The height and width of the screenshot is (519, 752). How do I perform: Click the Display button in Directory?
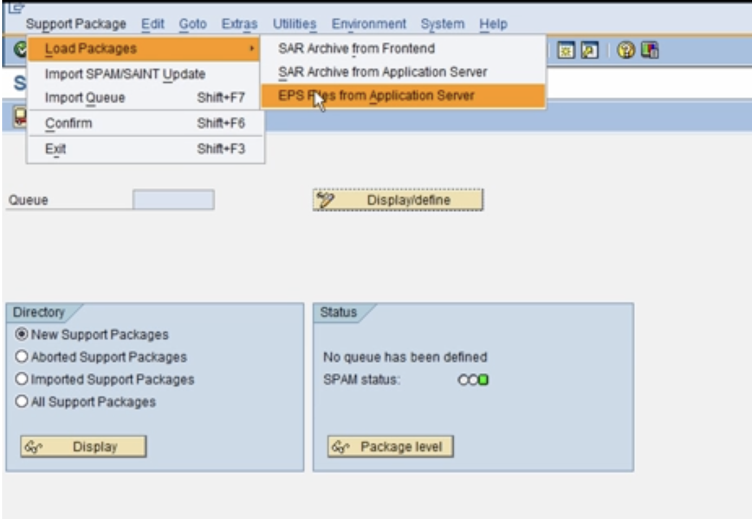click(x=83, y=447)
